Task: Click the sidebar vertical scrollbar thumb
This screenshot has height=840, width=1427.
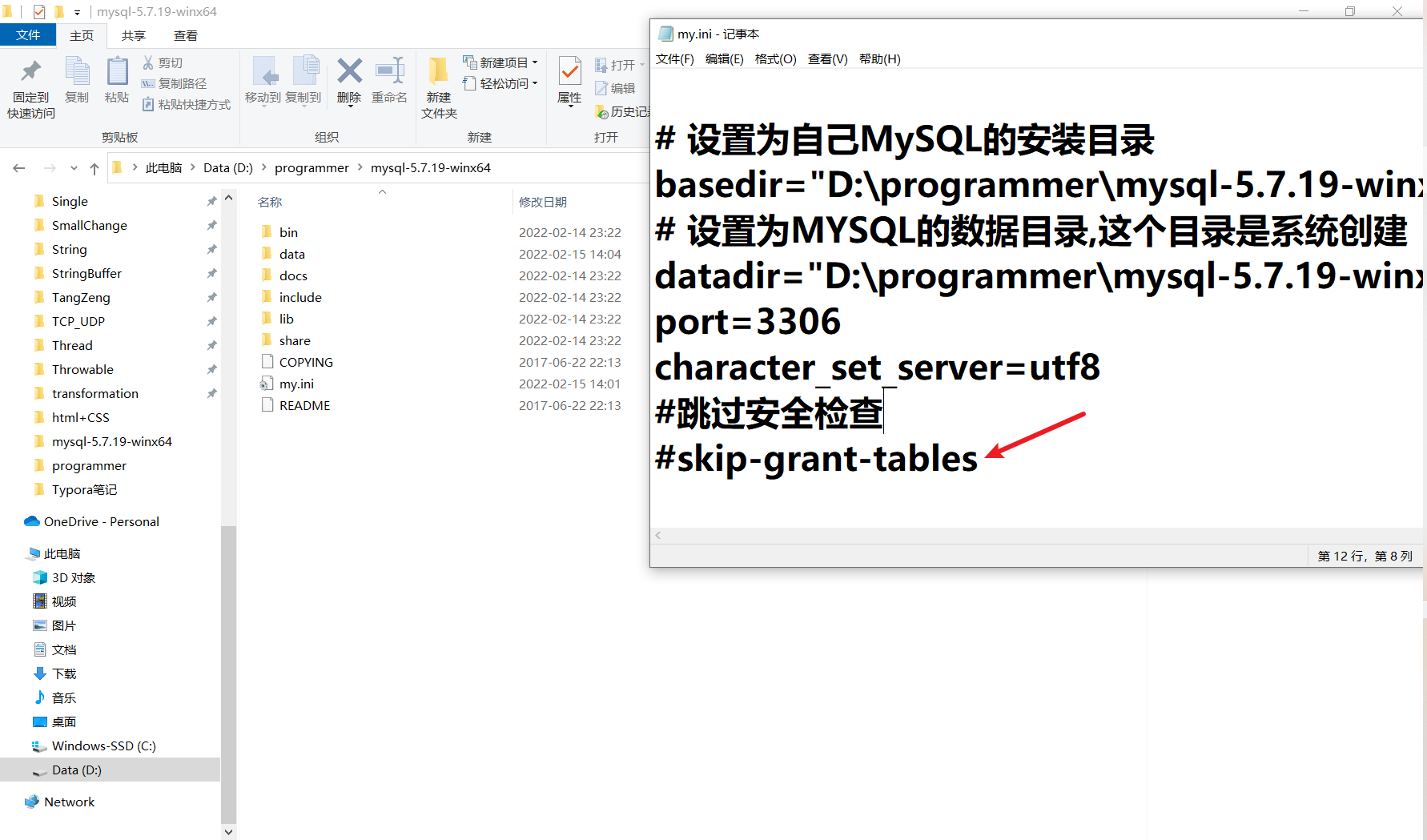Action: 228,674
